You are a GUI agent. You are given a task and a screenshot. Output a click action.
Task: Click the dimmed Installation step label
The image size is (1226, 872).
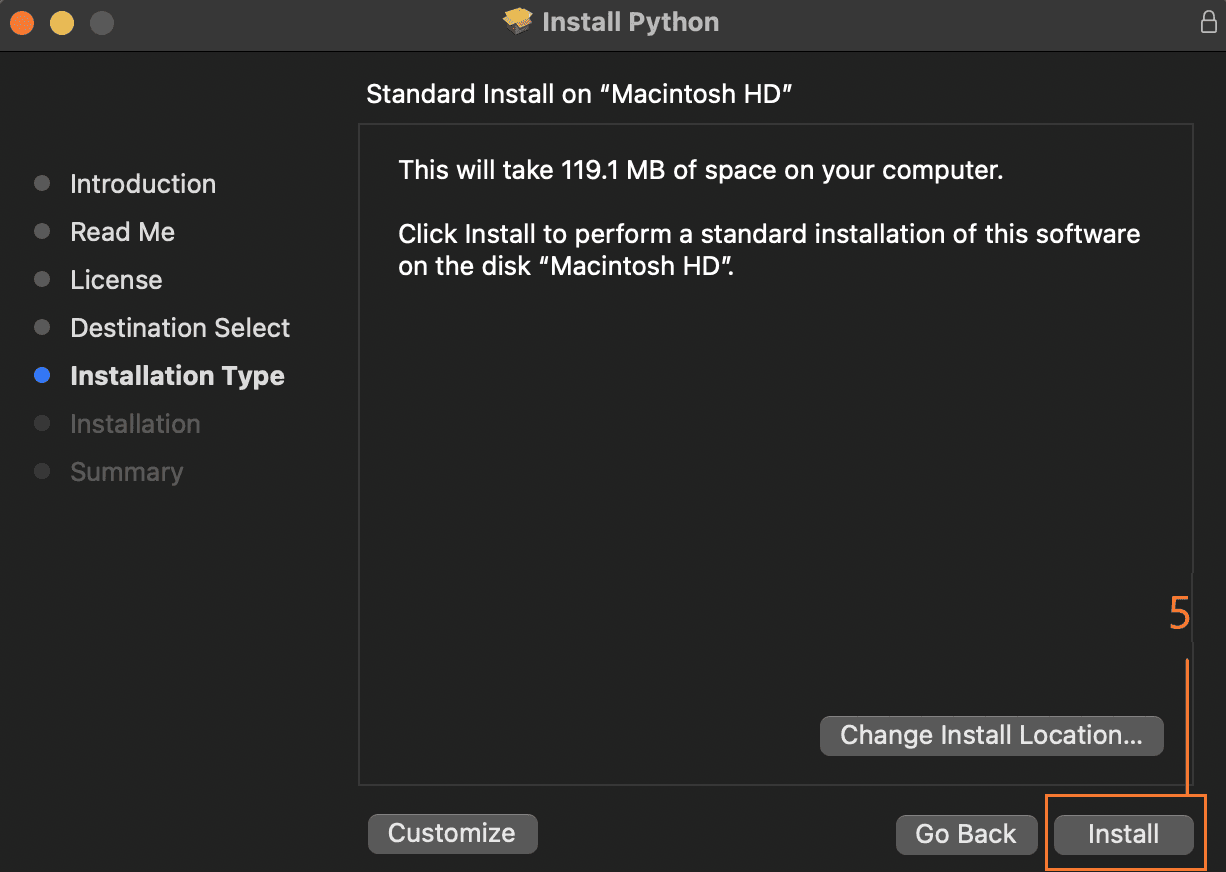(x=135, y=424)
